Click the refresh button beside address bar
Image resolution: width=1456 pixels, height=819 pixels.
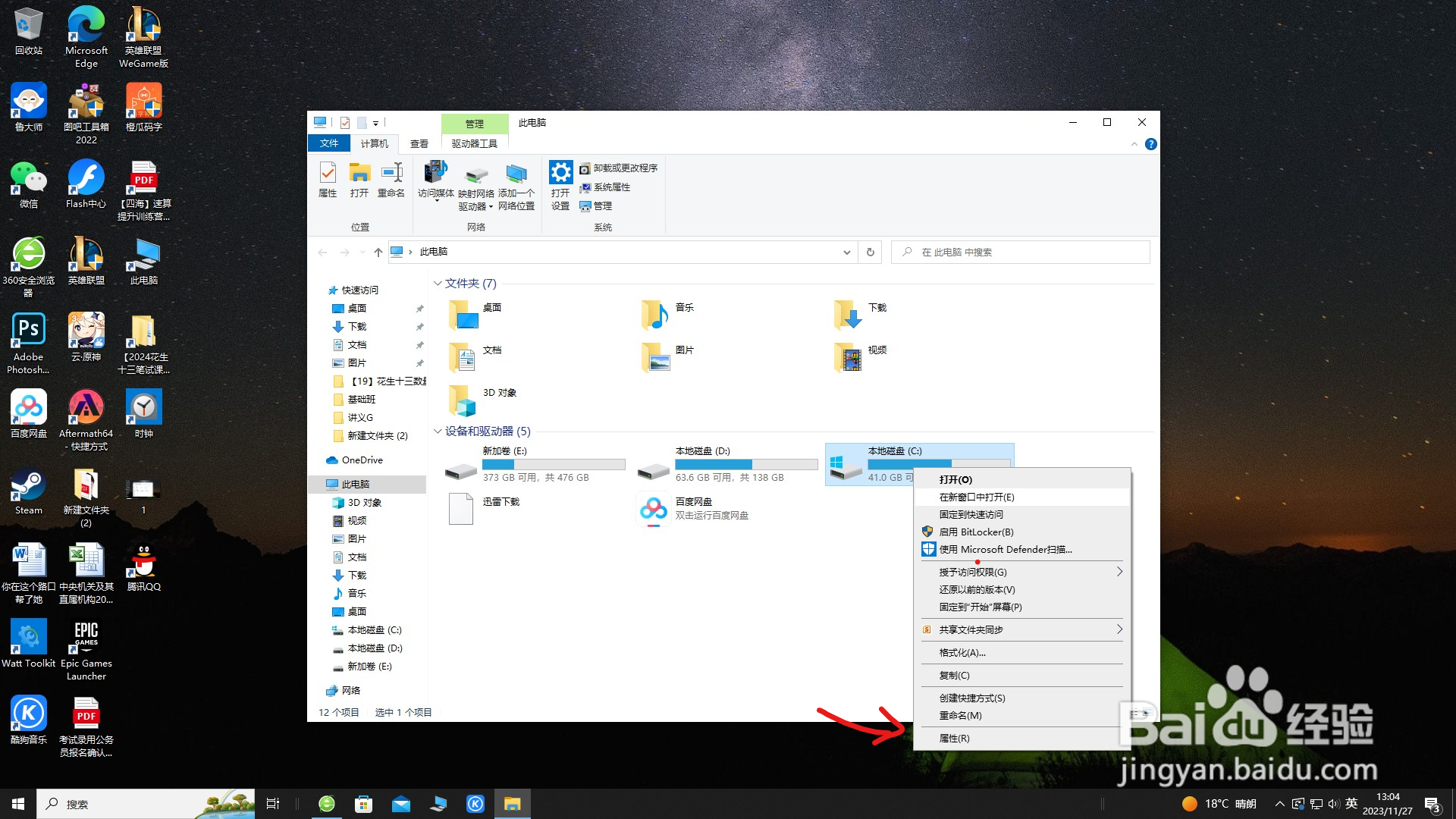click(870, 252)
